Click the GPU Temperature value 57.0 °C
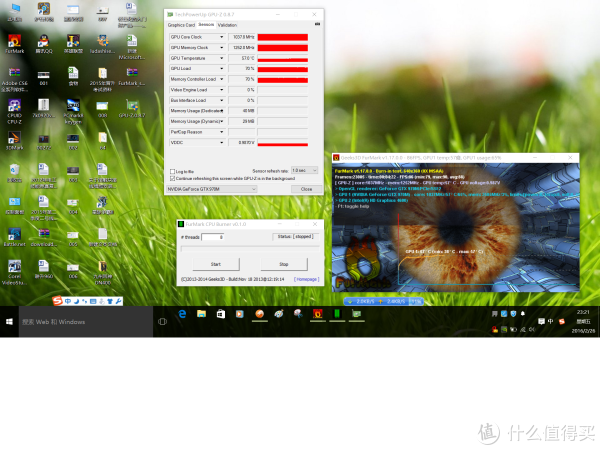 (242, 58)
